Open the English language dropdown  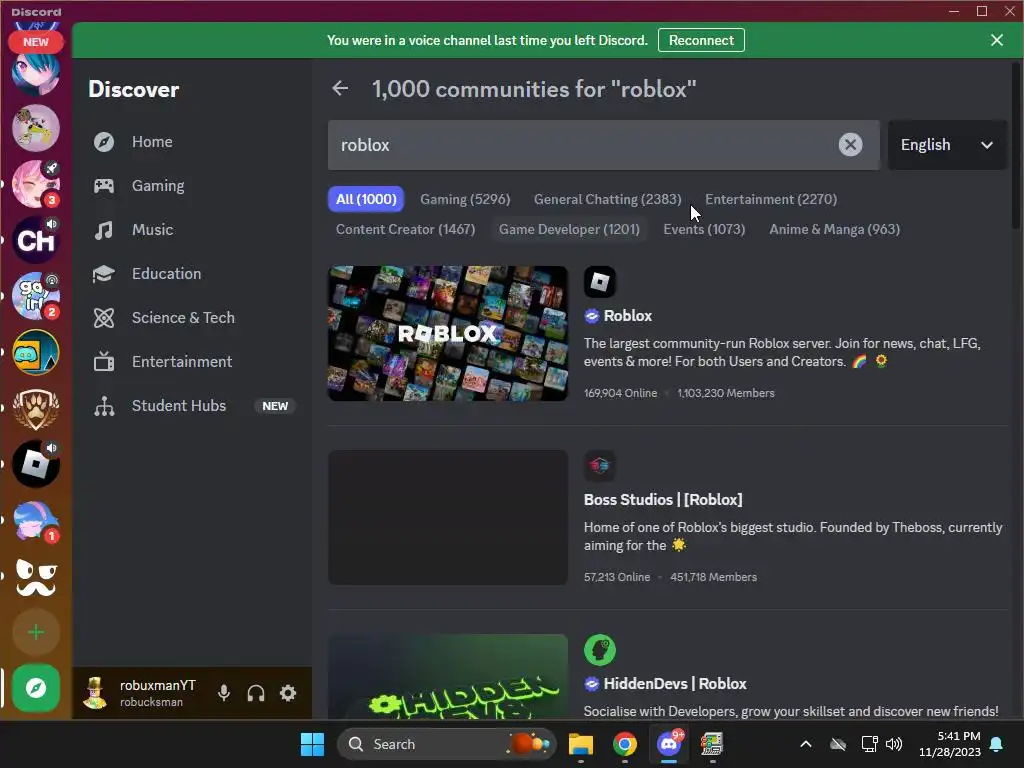(x=947, y=144)
